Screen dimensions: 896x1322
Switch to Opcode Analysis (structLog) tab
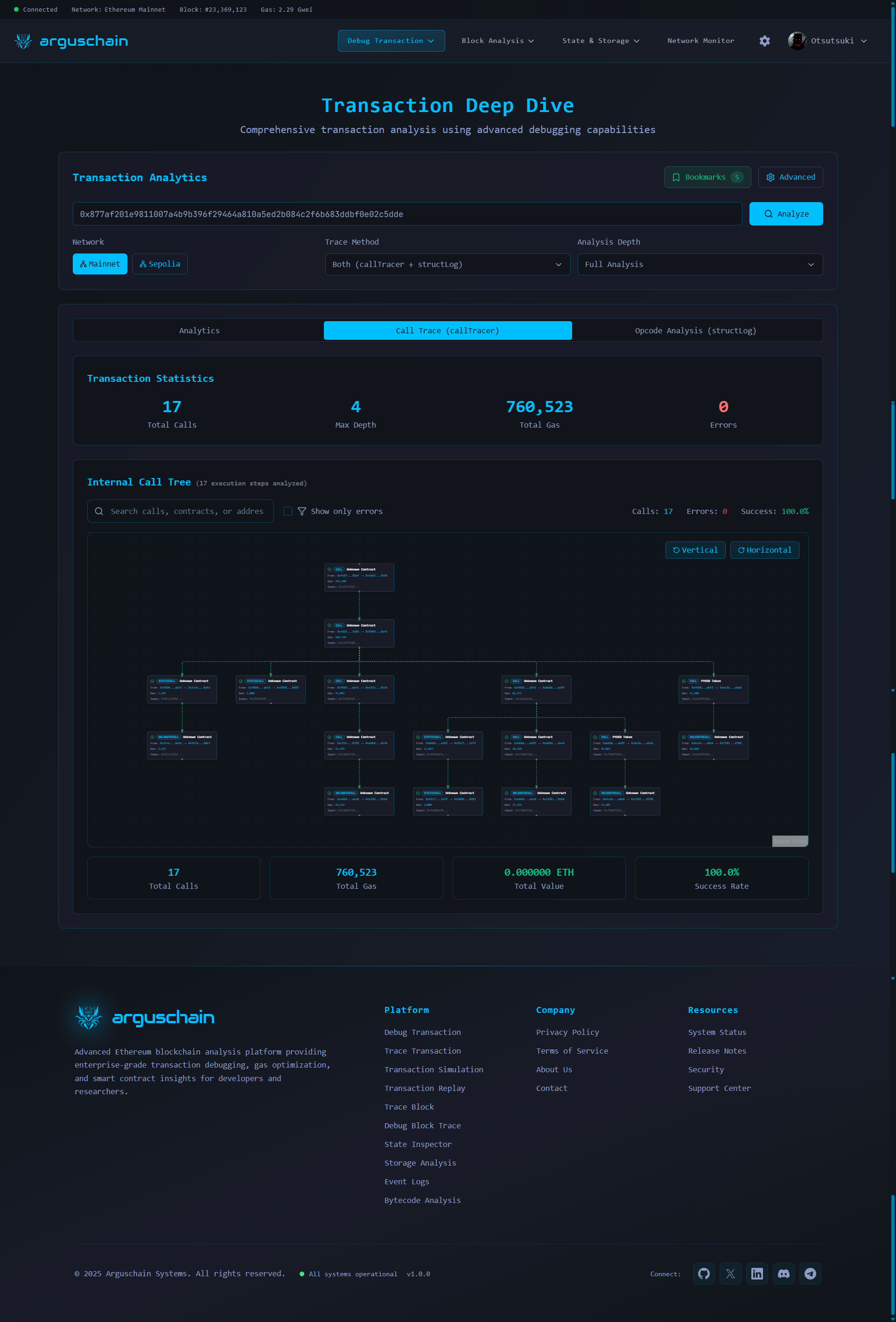click(x=695, y=330)
